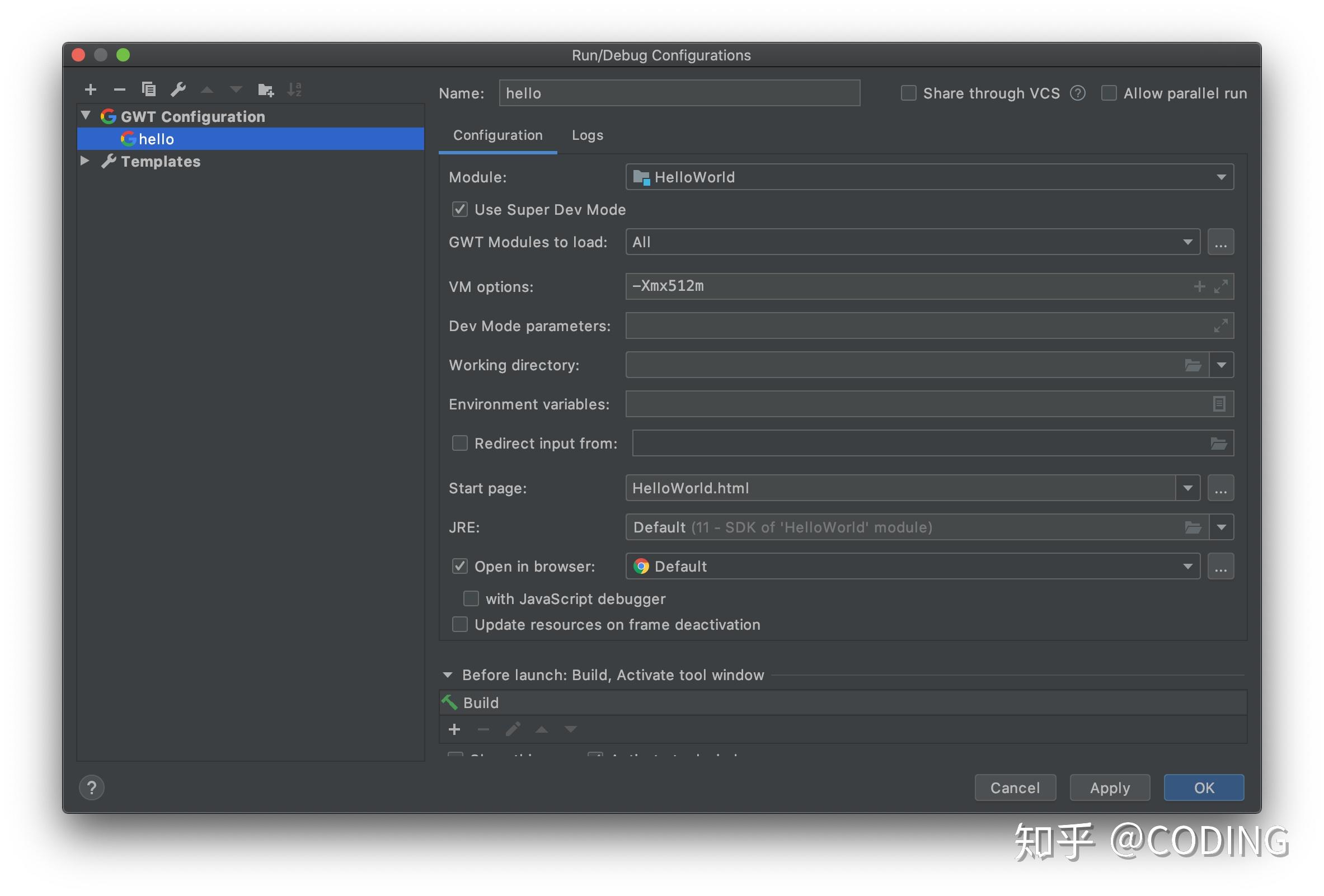
Task: Create a new run configuration with the plus icon
Action: (91, 89)
